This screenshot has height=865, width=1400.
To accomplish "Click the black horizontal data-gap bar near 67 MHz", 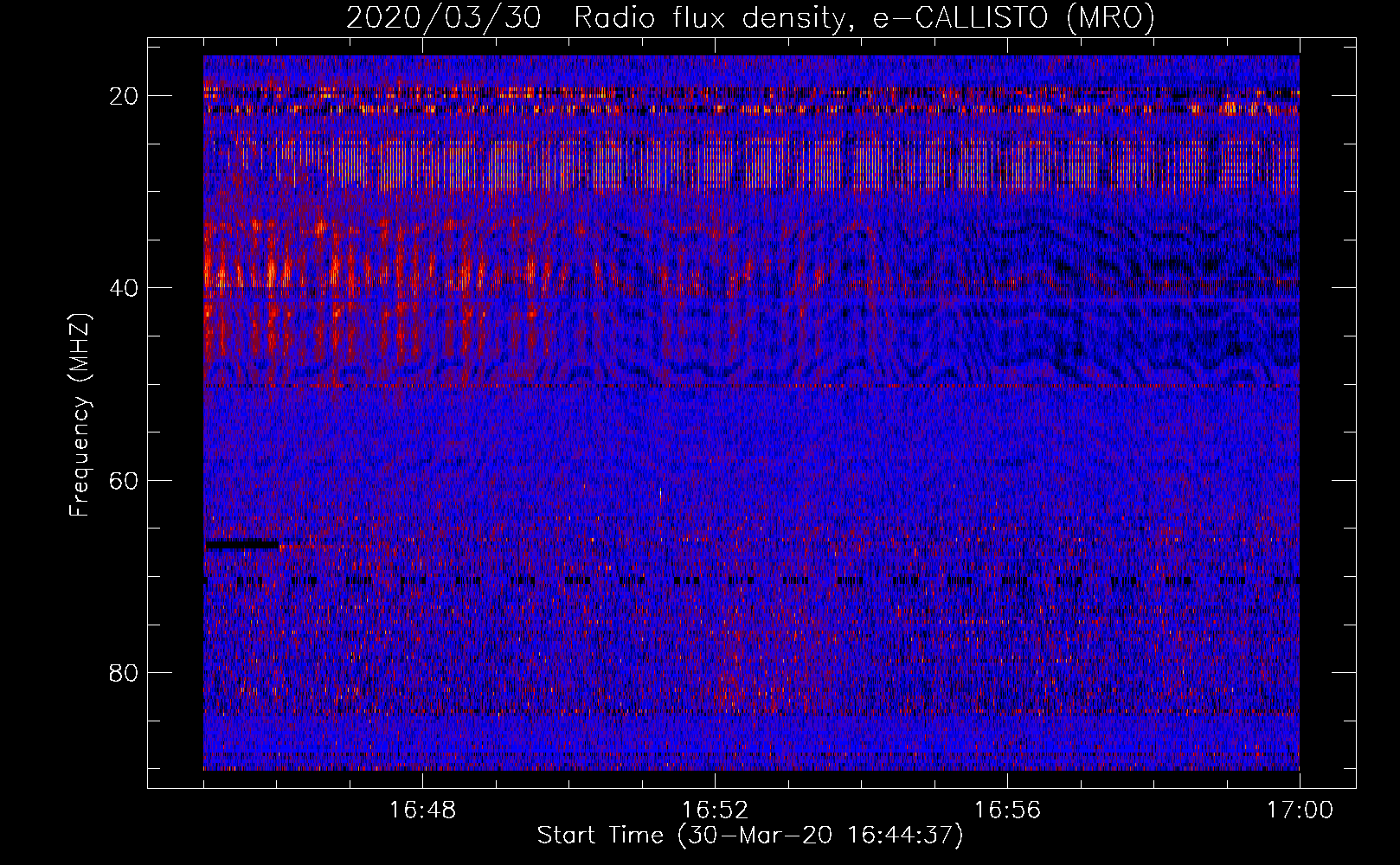I will pos(242,544).
